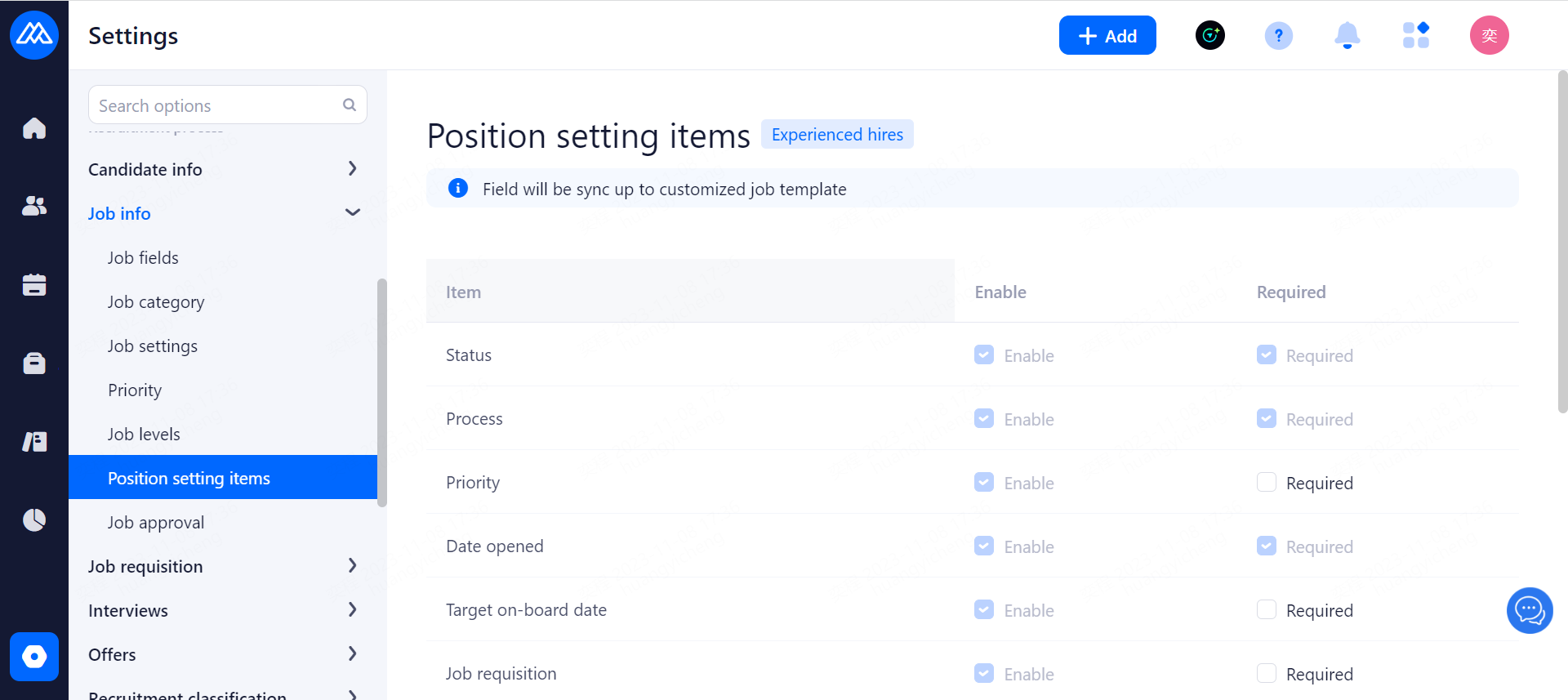Tick Required checkbox for Job requisition
The image size is (1568, 700).
pos(1267,674)
